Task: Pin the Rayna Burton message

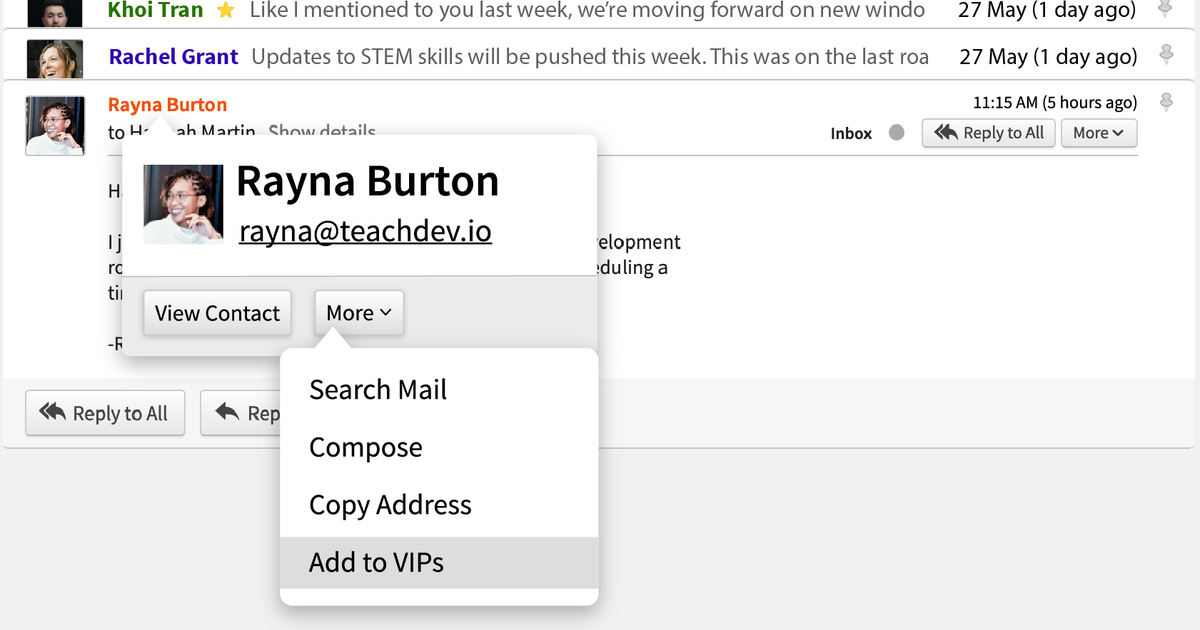Action: [x=1165, y=102]
